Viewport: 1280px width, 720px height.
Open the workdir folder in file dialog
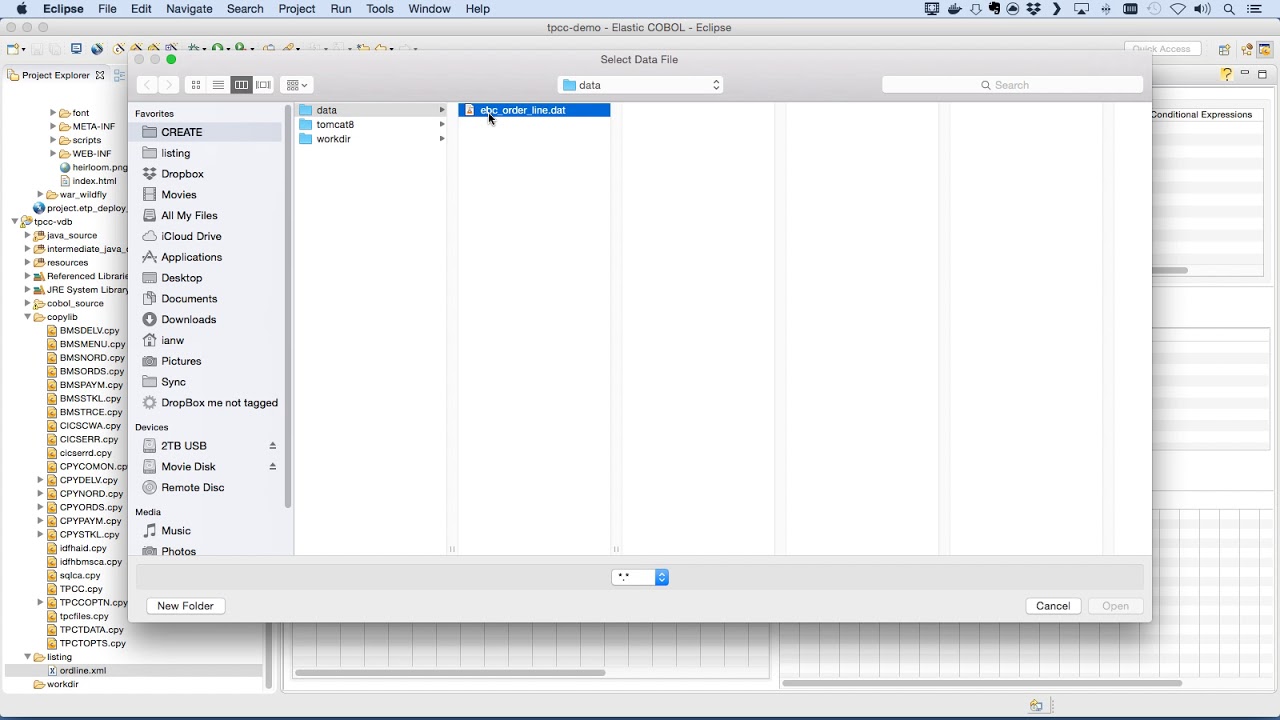(372, 139)
